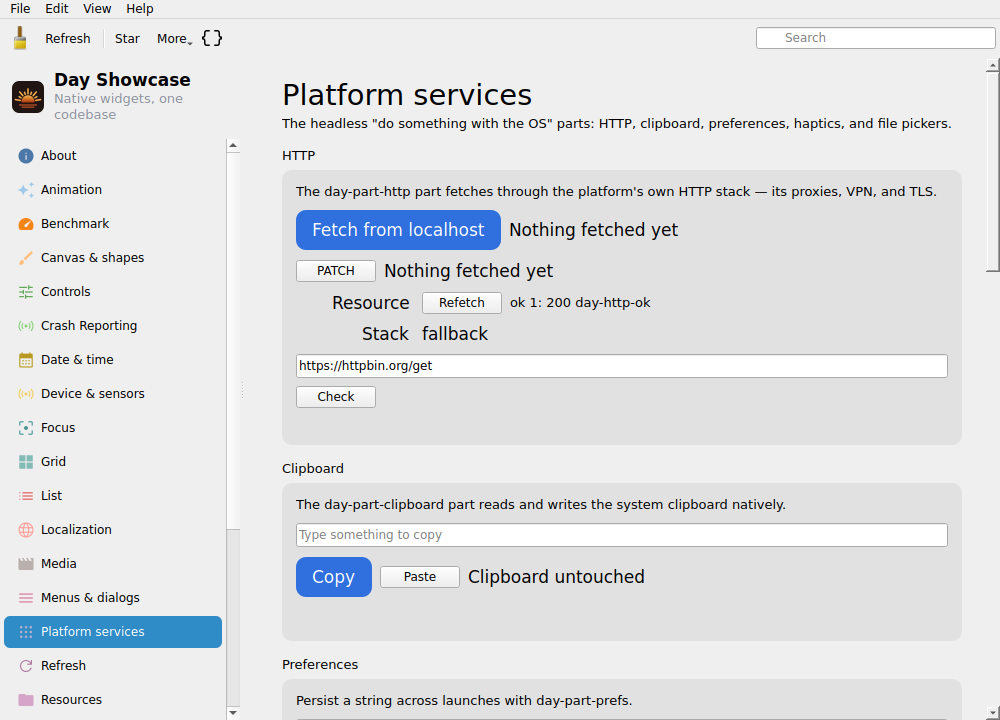Click the Localization globe icon

pyautogui.click(x=26, y=530)
